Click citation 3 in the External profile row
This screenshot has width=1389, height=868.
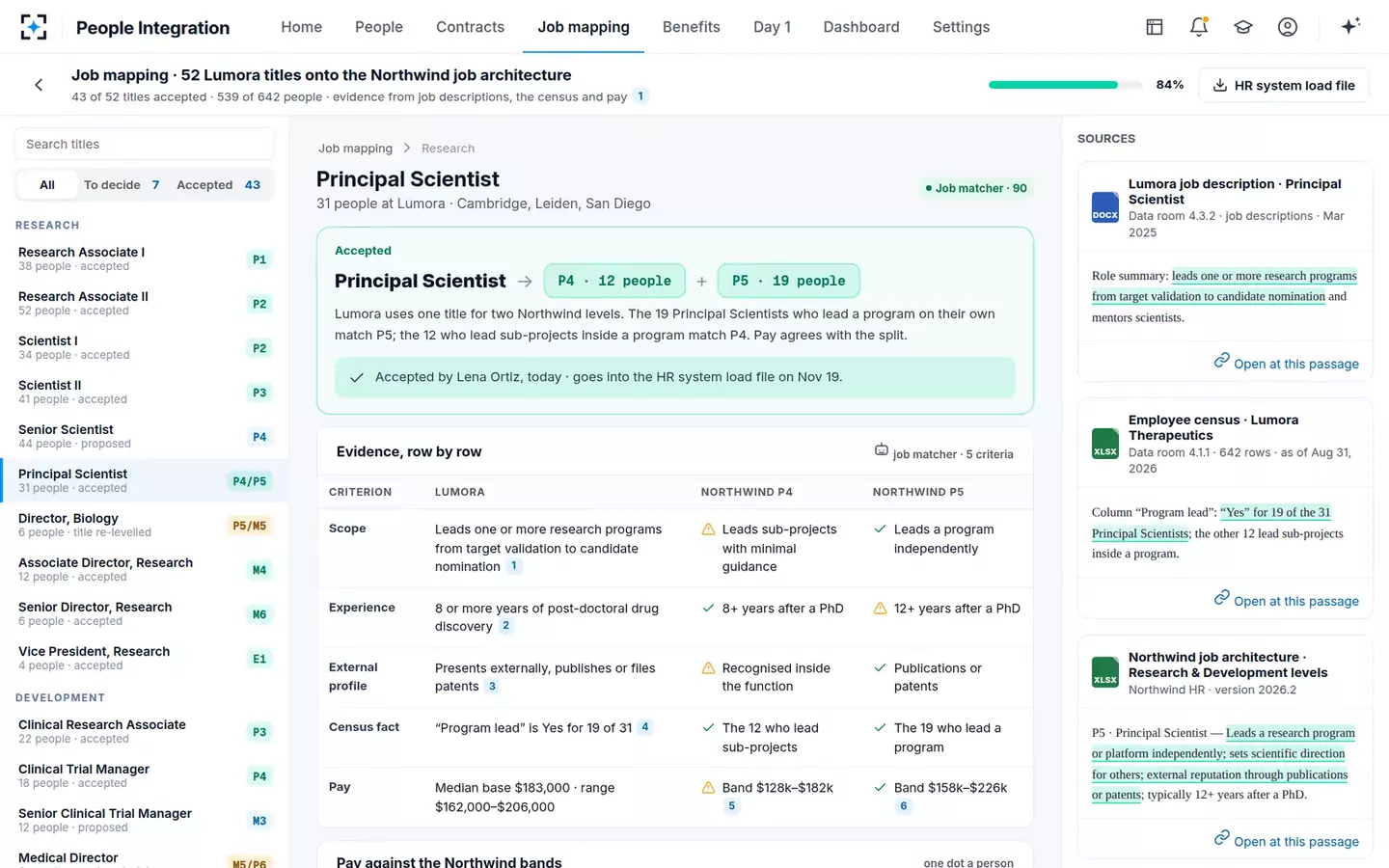[492, 687]
